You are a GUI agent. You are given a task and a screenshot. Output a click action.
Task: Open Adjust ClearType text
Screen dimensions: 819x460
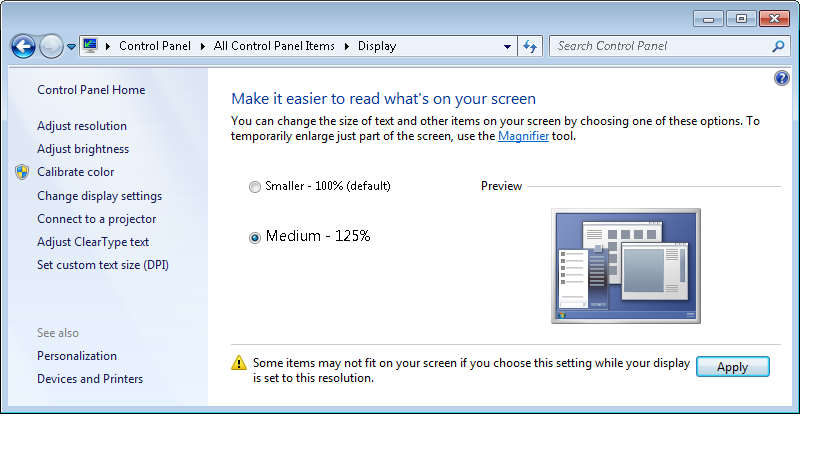92,242
